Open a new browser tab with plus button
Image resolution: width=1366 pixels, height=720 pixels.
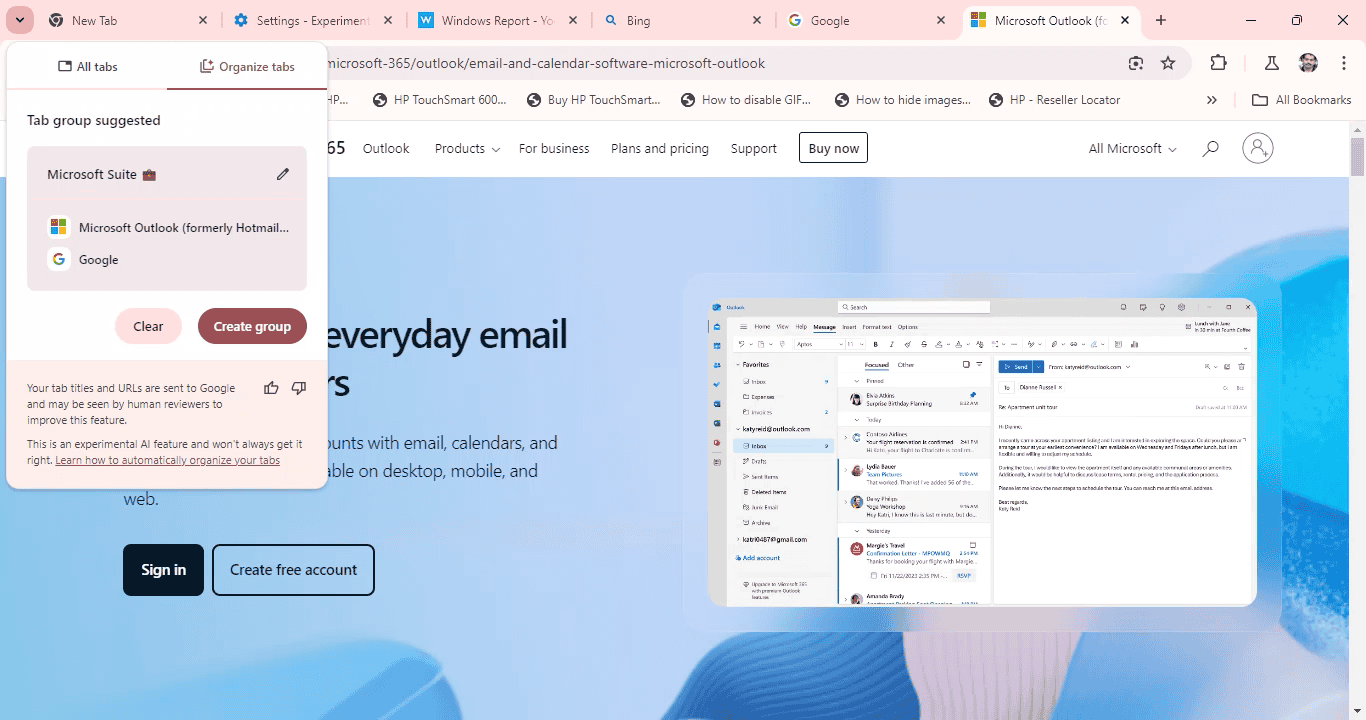(1161, 20)
